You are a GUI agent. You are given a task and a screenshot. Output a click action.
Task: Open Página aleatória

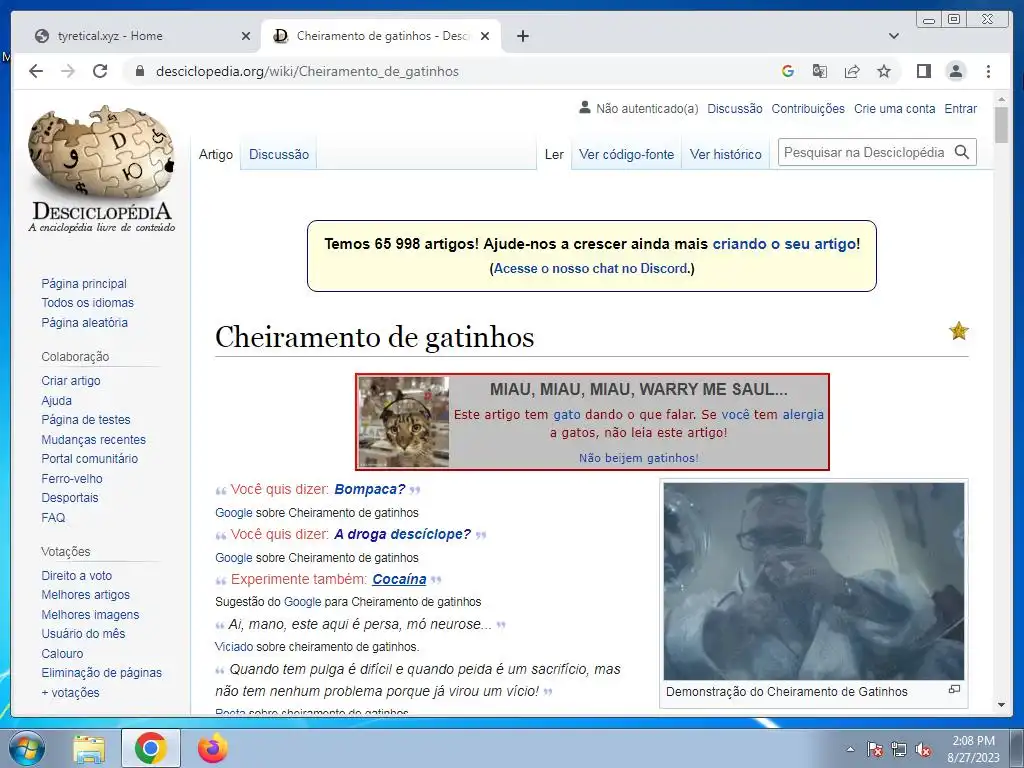pyautogui.click(x=84, y=322)
